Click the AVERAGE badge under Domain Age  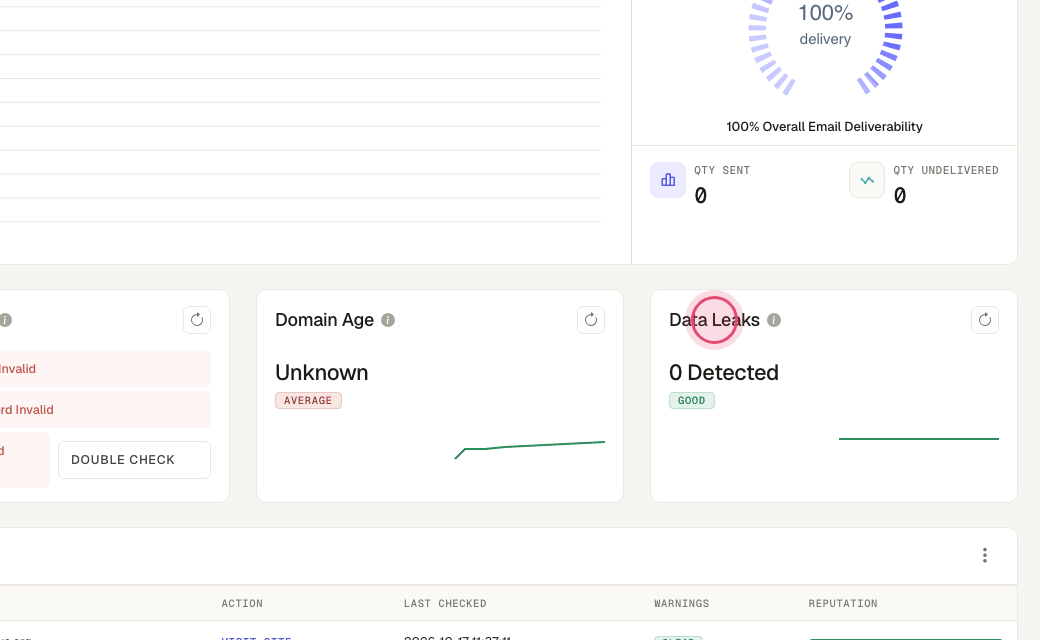308,401
